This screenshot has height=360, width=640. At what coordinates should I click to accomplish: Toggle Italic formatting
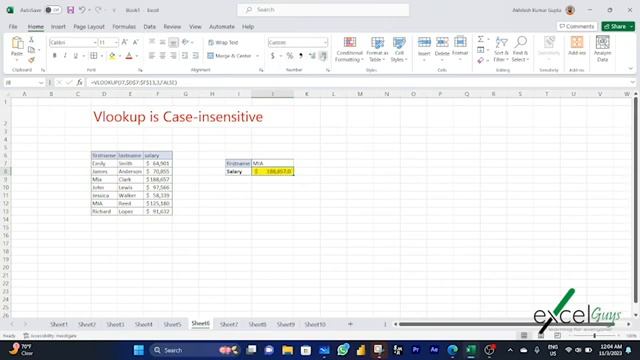[x=65, y=56]
